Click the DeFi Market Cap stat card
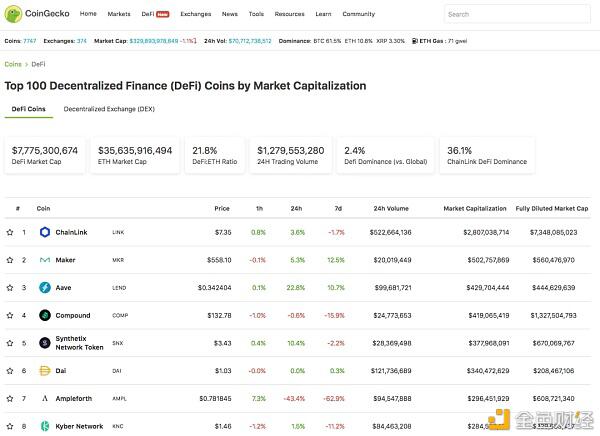This screenshot has height=436, width=600. click(x=45, y=155)
